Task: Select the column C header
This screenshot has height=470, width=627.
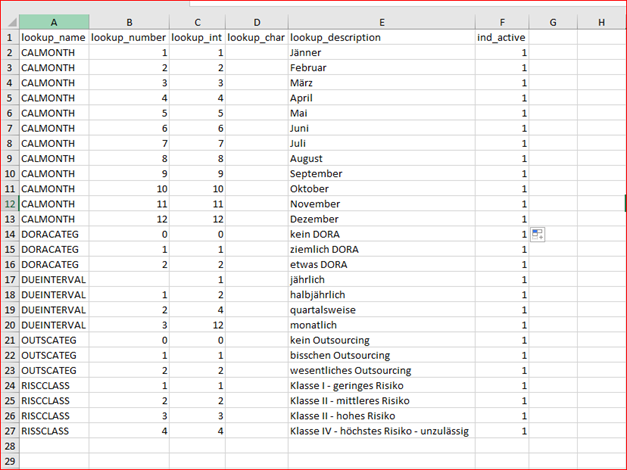Action: pos(197,21)
